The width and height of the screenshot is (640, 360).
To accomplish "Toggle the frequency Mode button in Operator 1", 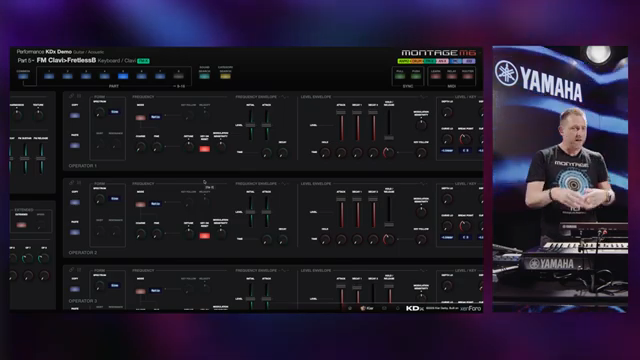I will [x=140, y=118].
